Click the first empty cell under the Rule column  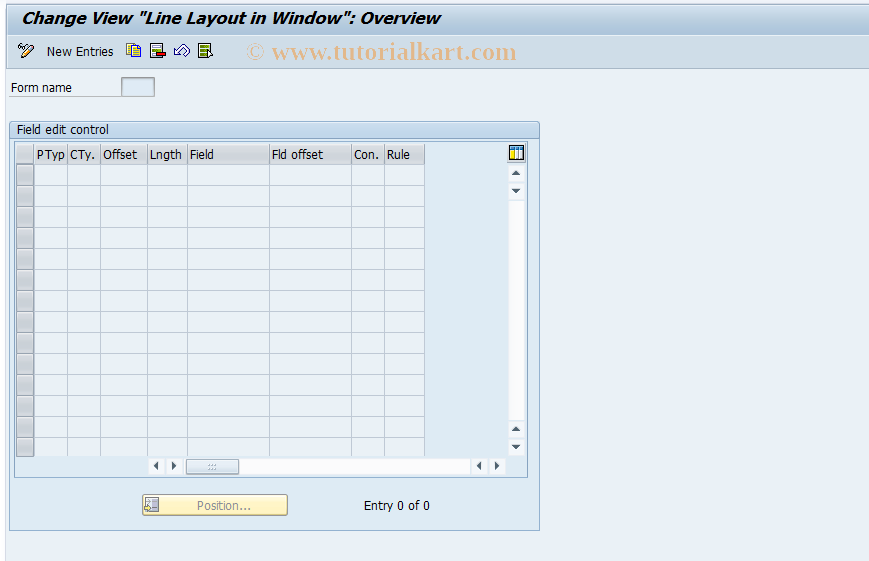tap(405, 175)
